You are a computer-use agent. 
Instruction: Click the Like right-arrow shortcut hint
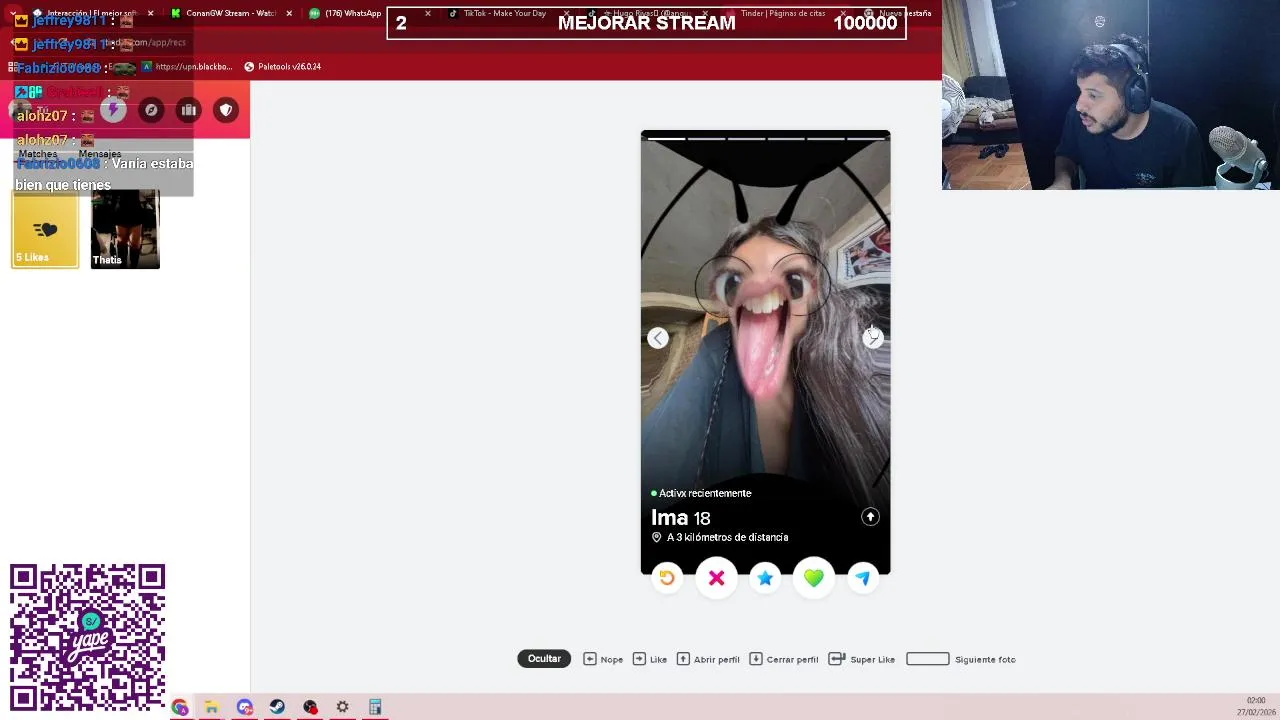tap(650, 659)
